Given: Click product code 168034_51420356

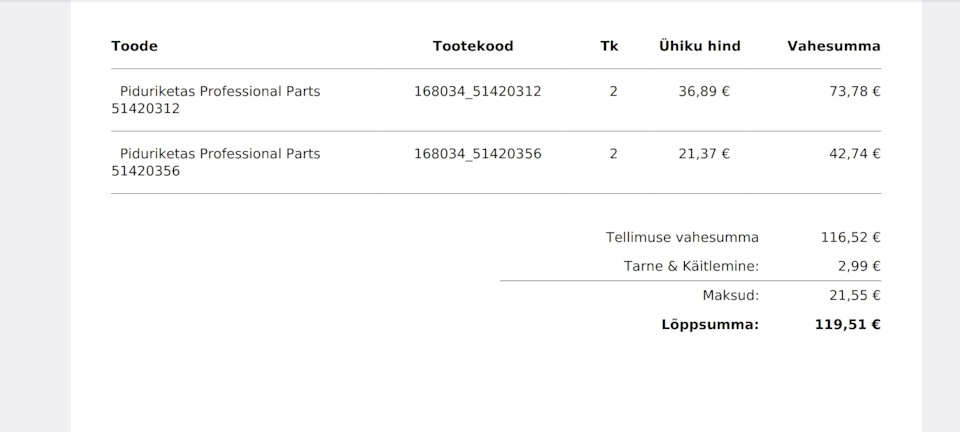Looking at the screenshot, I should point(477,154).
